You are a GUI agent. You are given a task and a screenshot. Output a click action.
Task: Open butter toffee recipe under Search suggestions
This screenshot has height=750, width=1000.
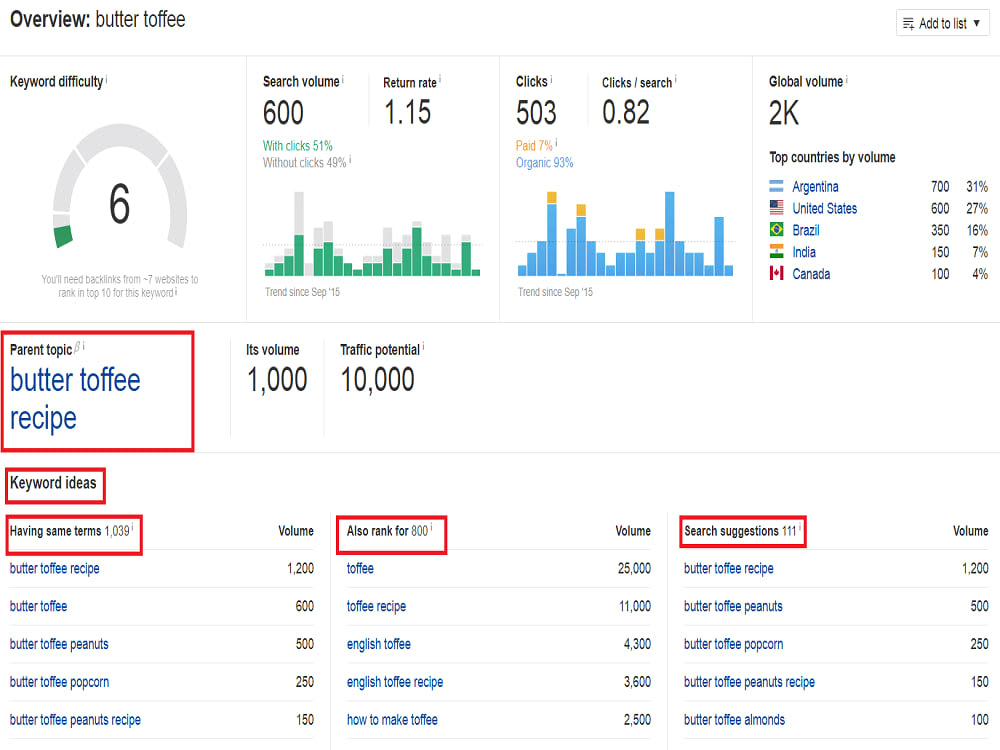click(x=728, y=568)
